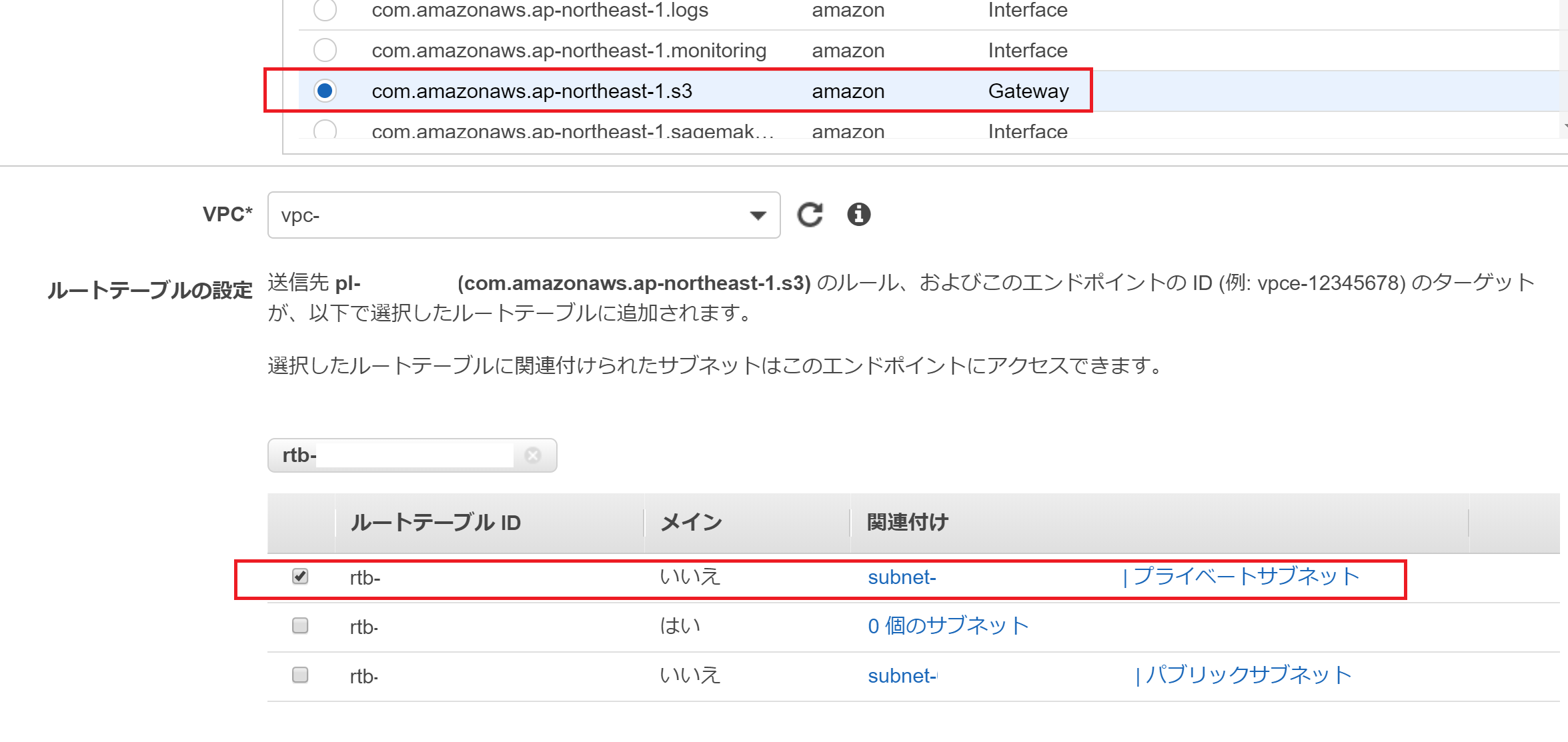Open the プライベートサブネット subnet link
The width and height of the screenshot is (1568, 742).
(1245, 577)
